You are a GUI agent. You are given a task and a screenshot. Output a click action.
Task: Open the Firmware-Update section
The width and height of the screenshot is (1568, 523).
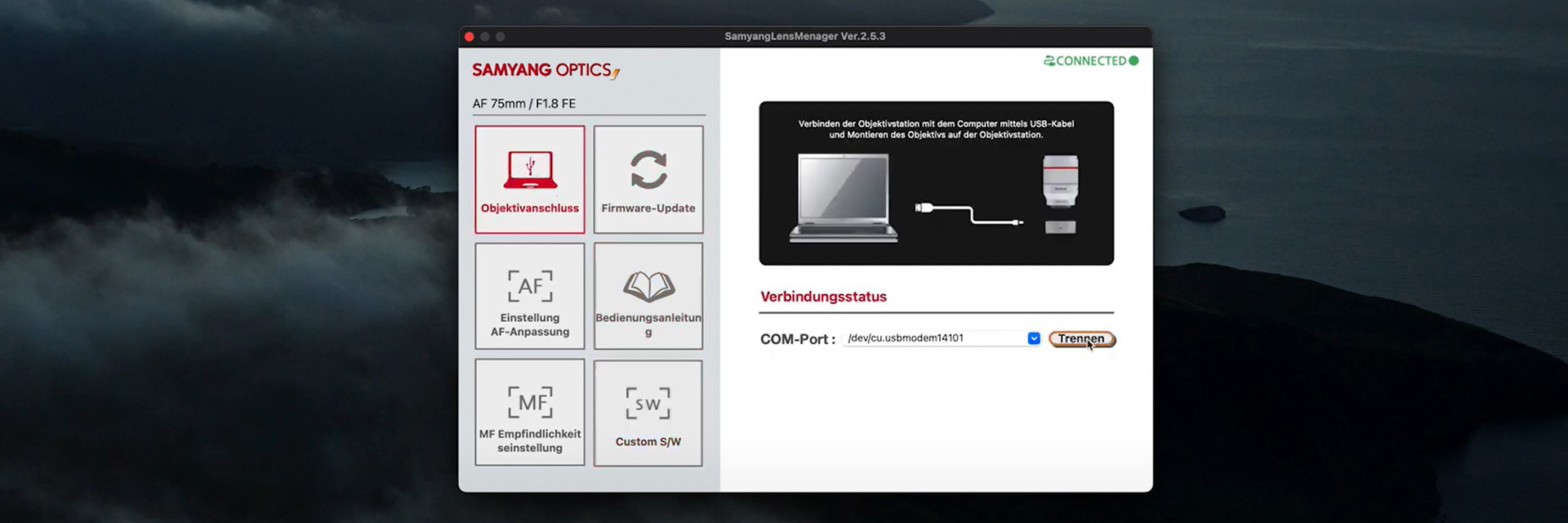click(648, 180)
